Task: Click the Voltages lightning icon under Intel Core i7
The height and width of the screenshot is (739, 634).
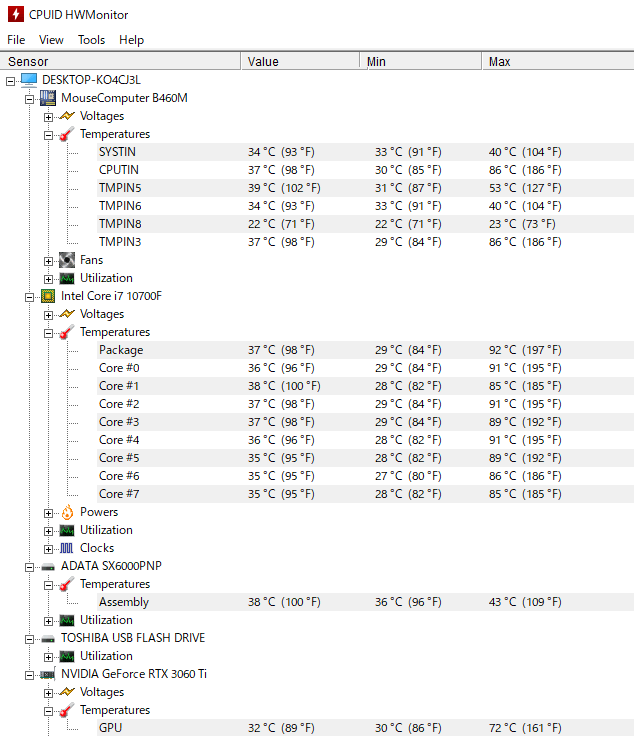Action: pyautogui.click(x=67, y=314)
